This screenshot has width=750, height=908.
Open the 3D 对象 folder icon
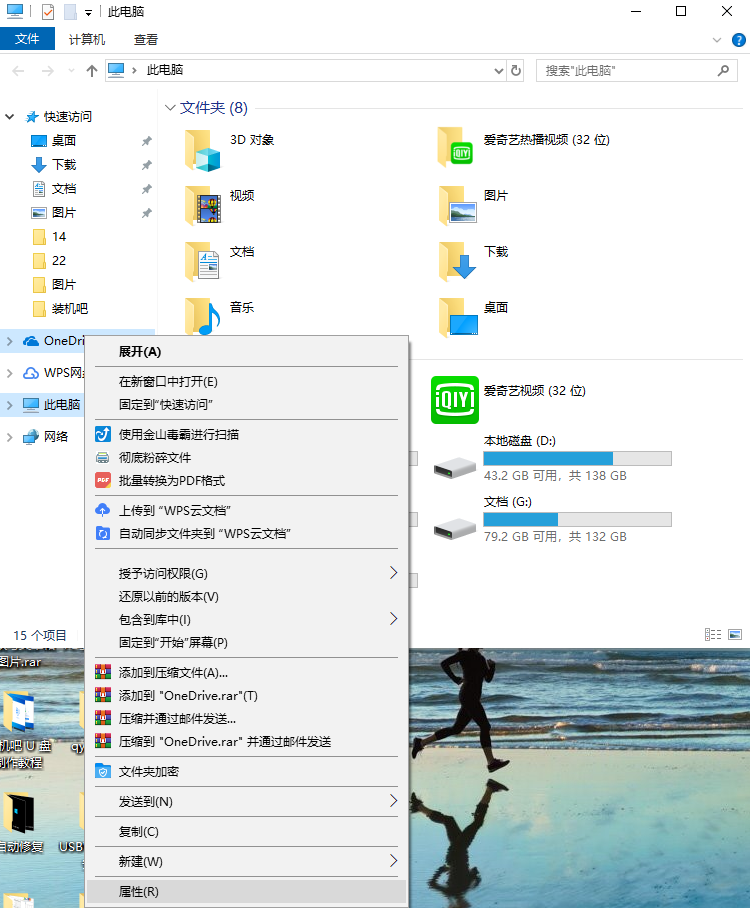[x=202, y=150]
